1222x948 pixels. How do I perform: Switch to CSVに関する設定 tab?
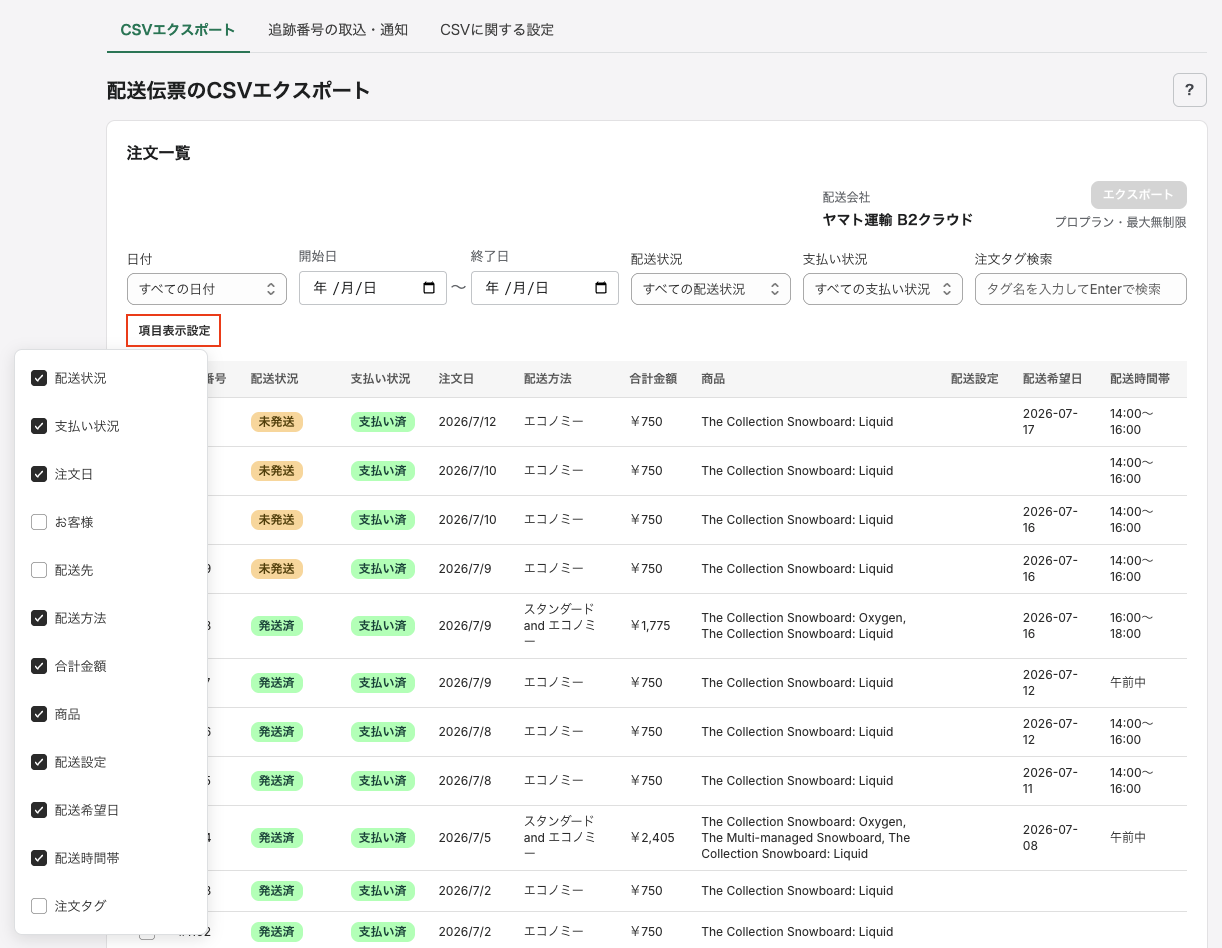(497, 30)
